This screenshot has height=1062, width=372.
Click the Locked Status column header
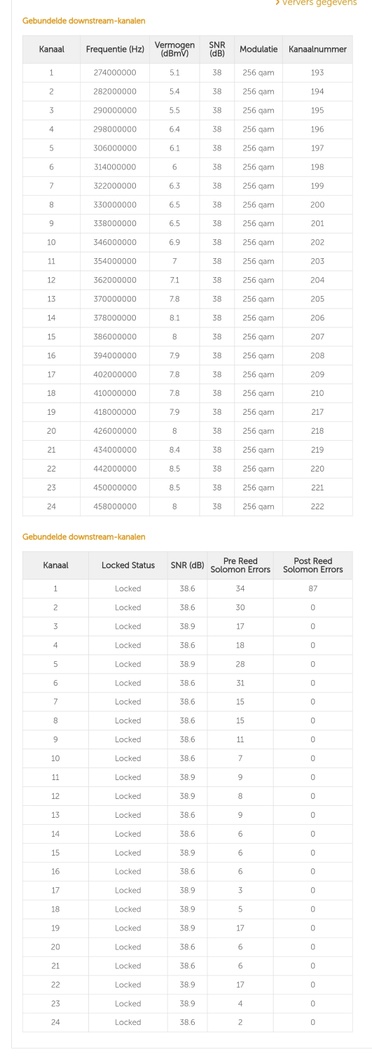point(128,565)
